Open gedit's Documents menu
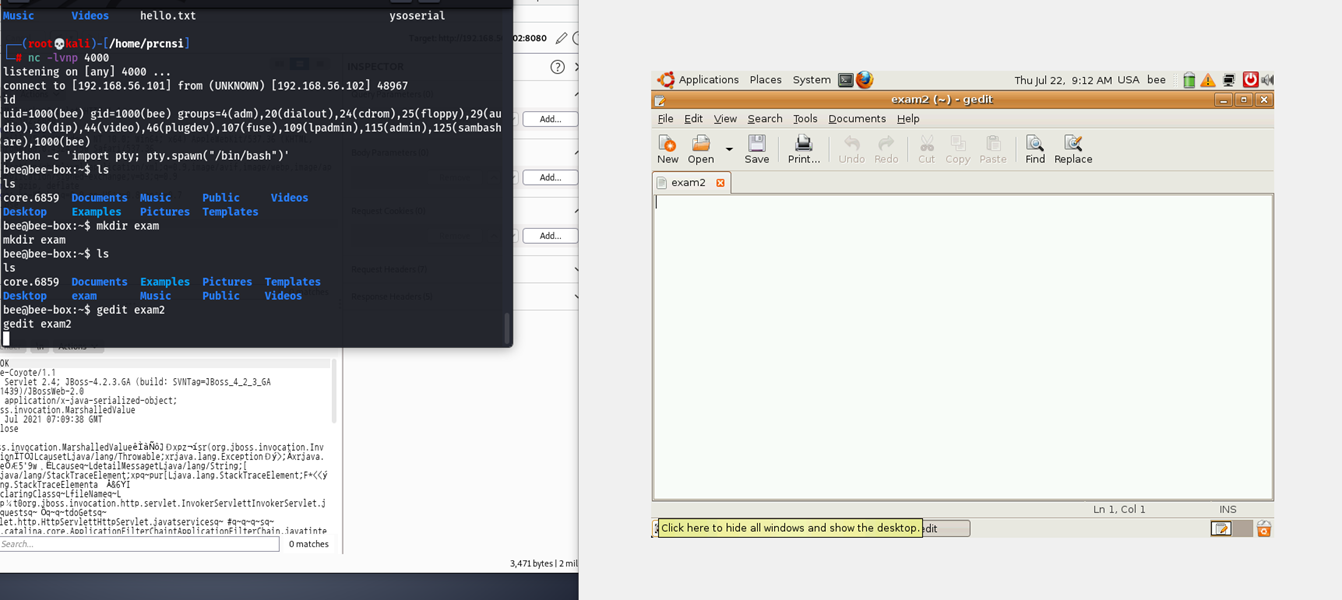The image size is (1342, 600). pyautogui.click(x=857, y=118)
